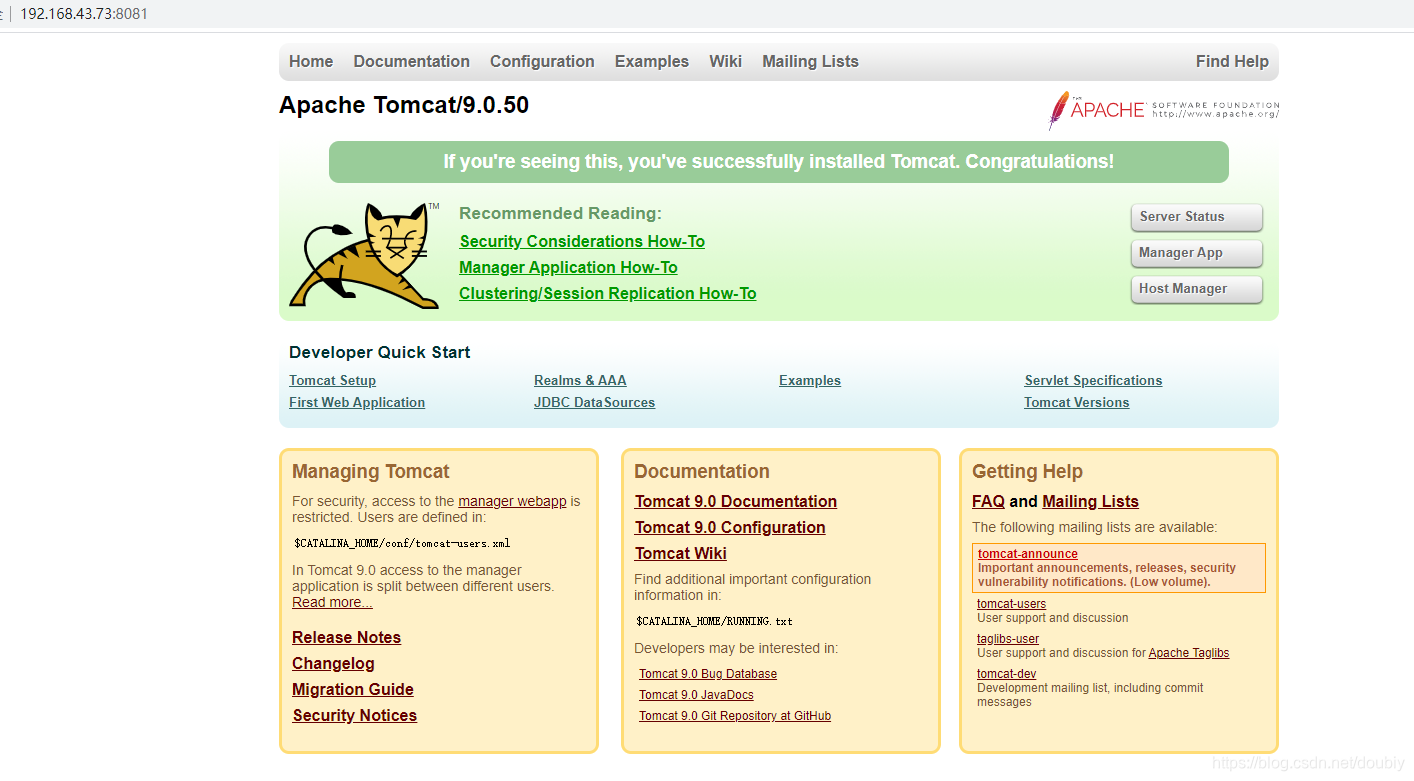
Task: Open the tomcat-dev mailing list link
Action: point(1006,674)
